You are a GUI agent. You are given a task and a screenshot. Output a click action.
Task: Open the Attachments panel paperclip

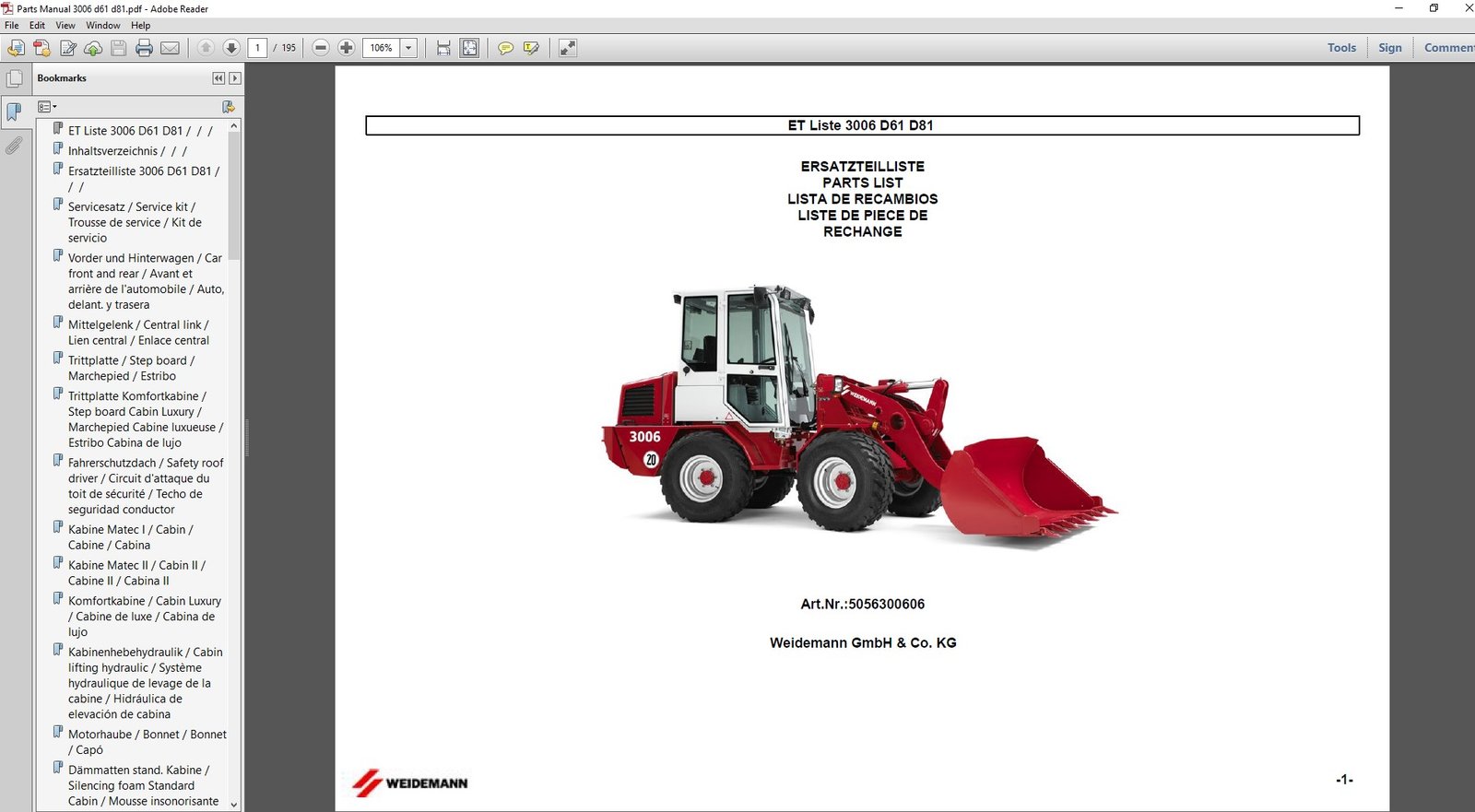coord(14,146)
